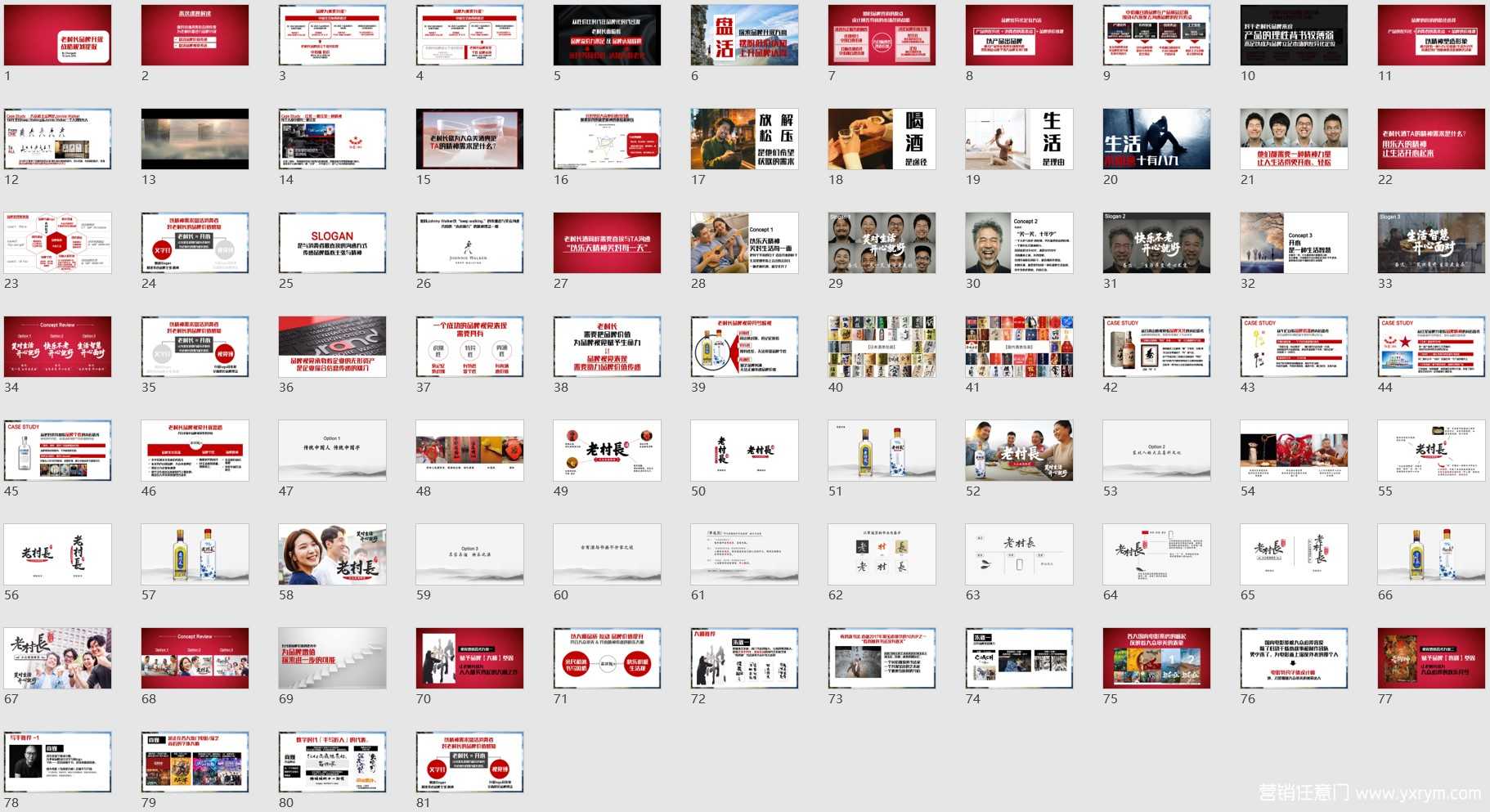Select slide 39 bottle diagram thumbnail
Viewport: 1490px width, 812px height.
coord(744,347)
